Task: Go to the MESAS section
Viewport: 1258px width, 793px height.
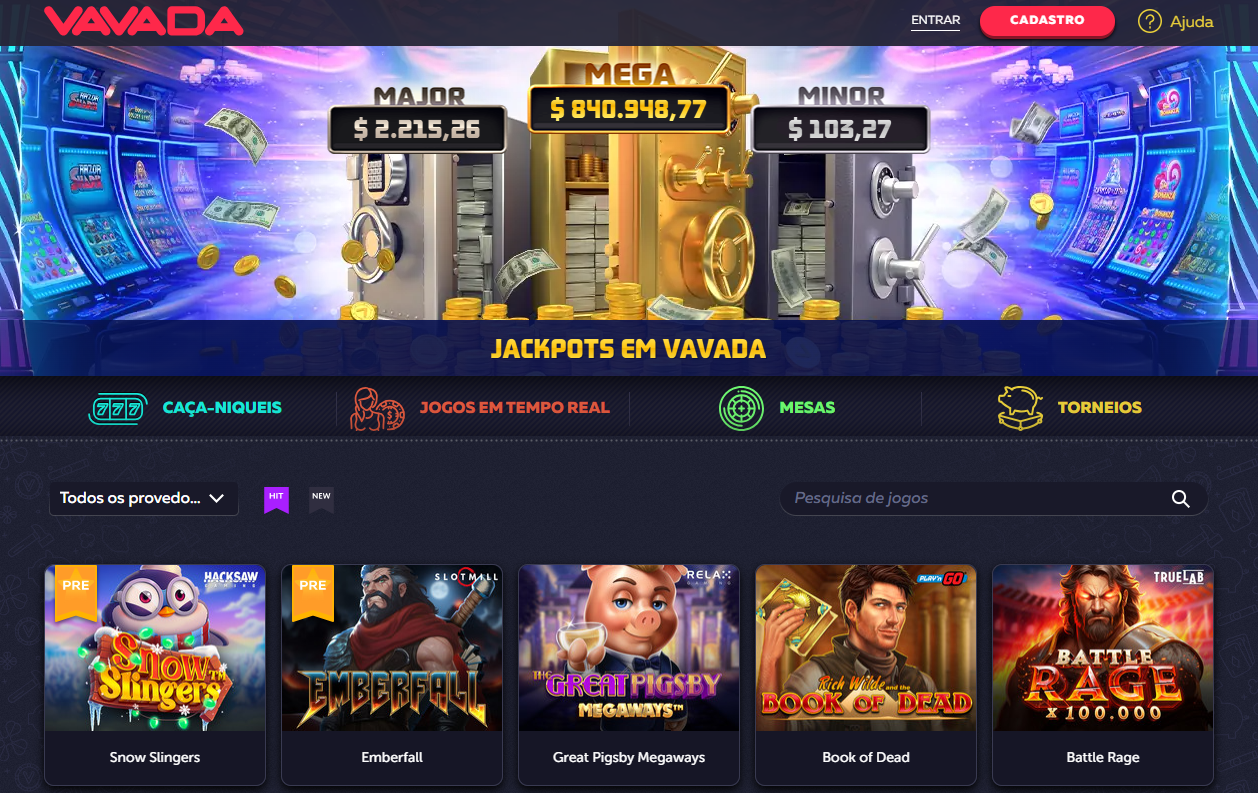Action: point(807,408)
